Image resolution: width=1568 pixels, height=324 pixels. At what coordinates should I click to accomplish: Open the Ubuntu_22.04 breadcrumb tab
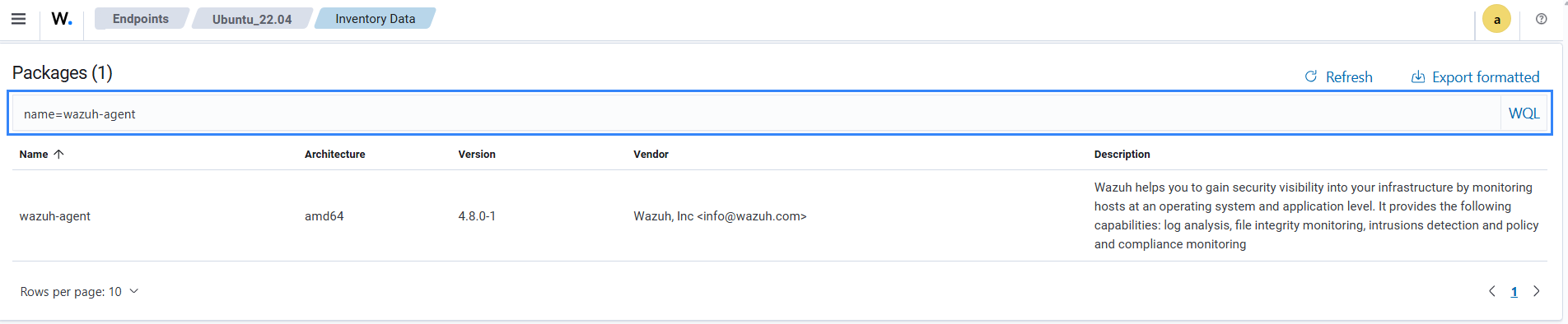[x=252, y=18]
